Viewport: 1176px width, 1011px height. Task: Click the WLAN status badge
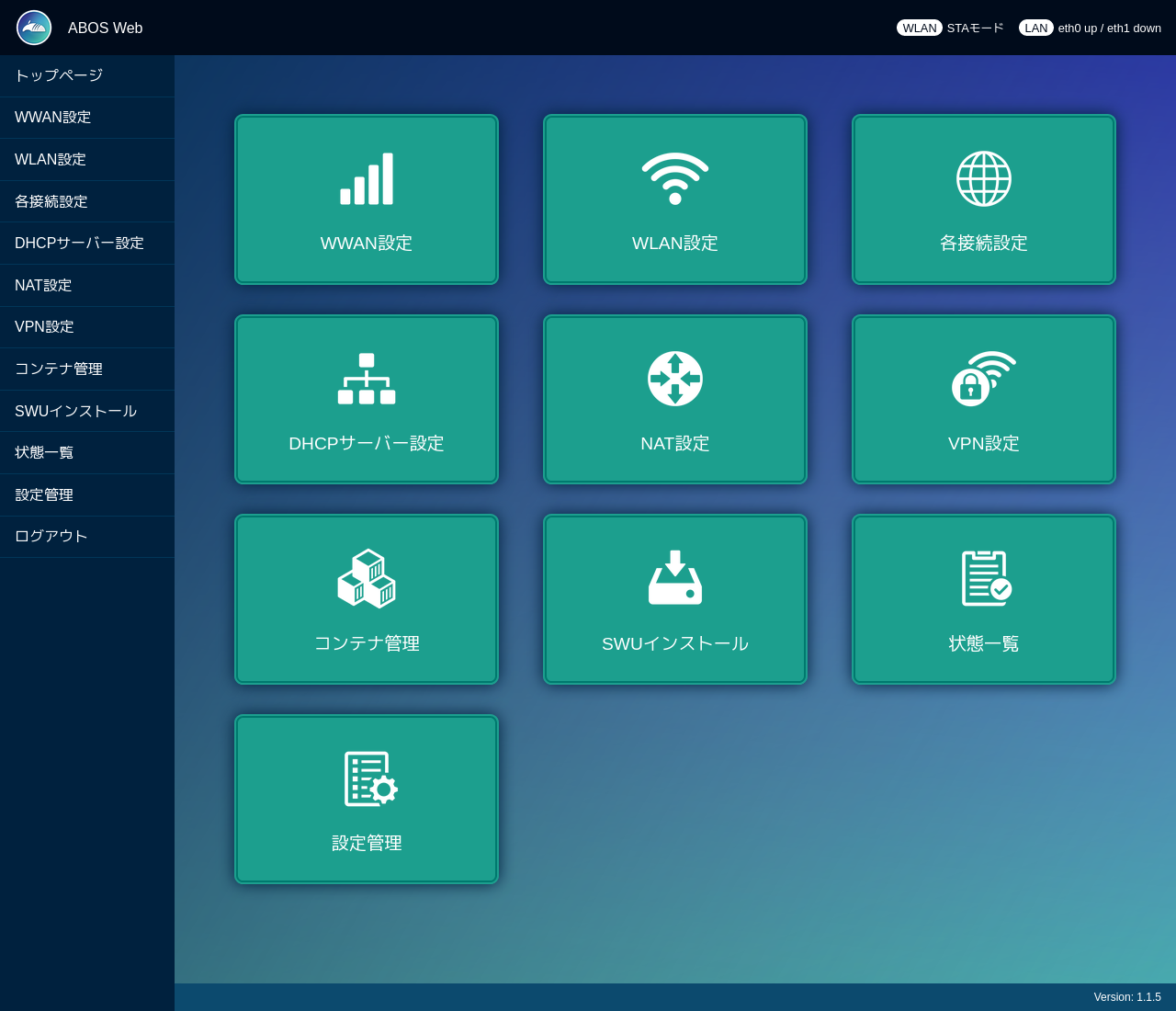click(x=920, y=28)
